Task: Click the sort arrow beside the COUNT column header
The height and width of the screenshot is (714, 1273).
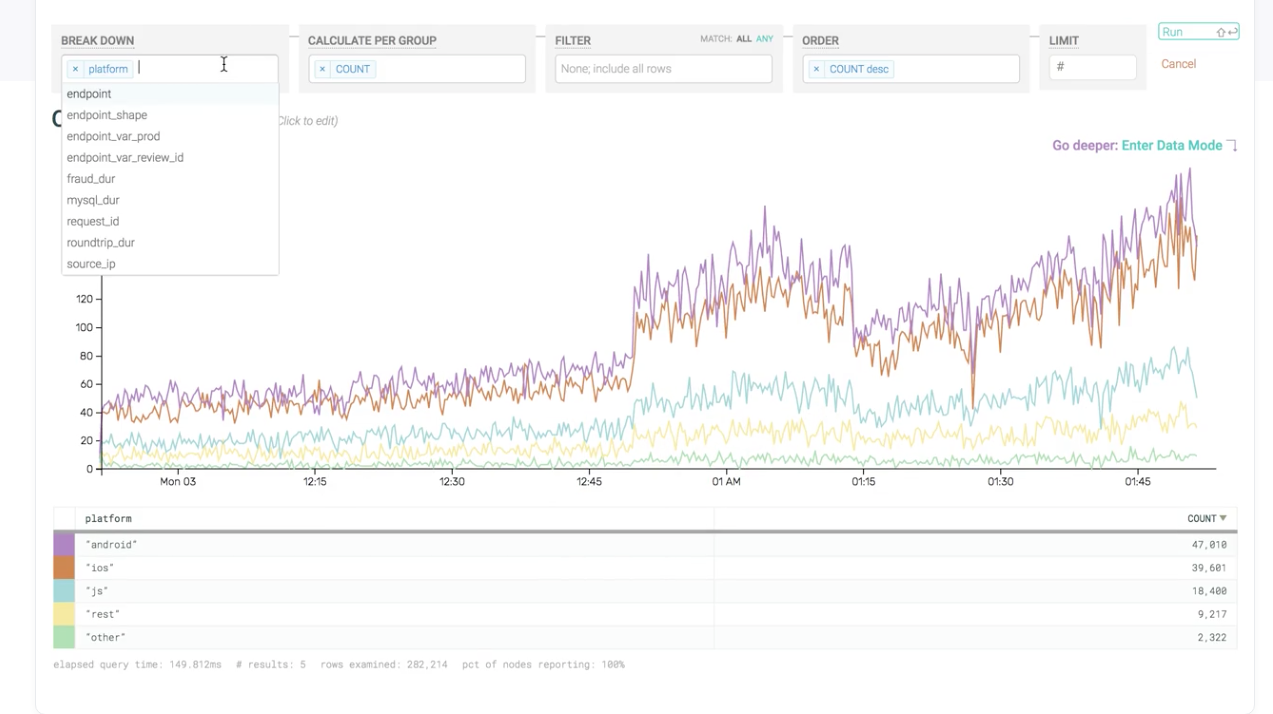Action: click(1222, 519)
